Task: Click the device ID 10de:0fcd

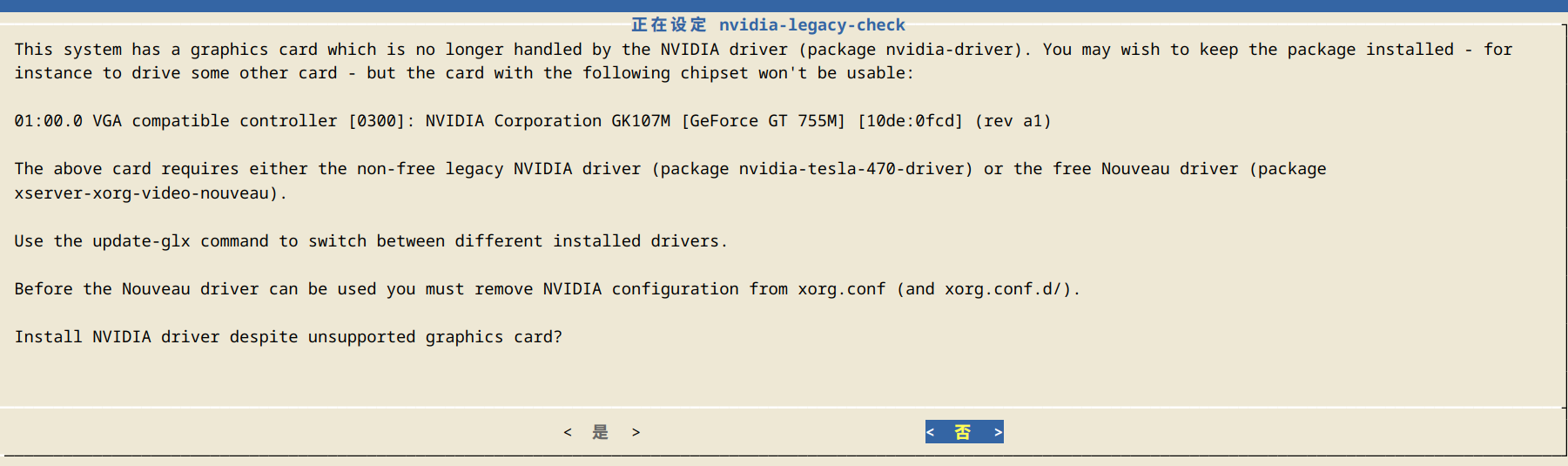Action: pyautogui.click(x=910, y=121)
